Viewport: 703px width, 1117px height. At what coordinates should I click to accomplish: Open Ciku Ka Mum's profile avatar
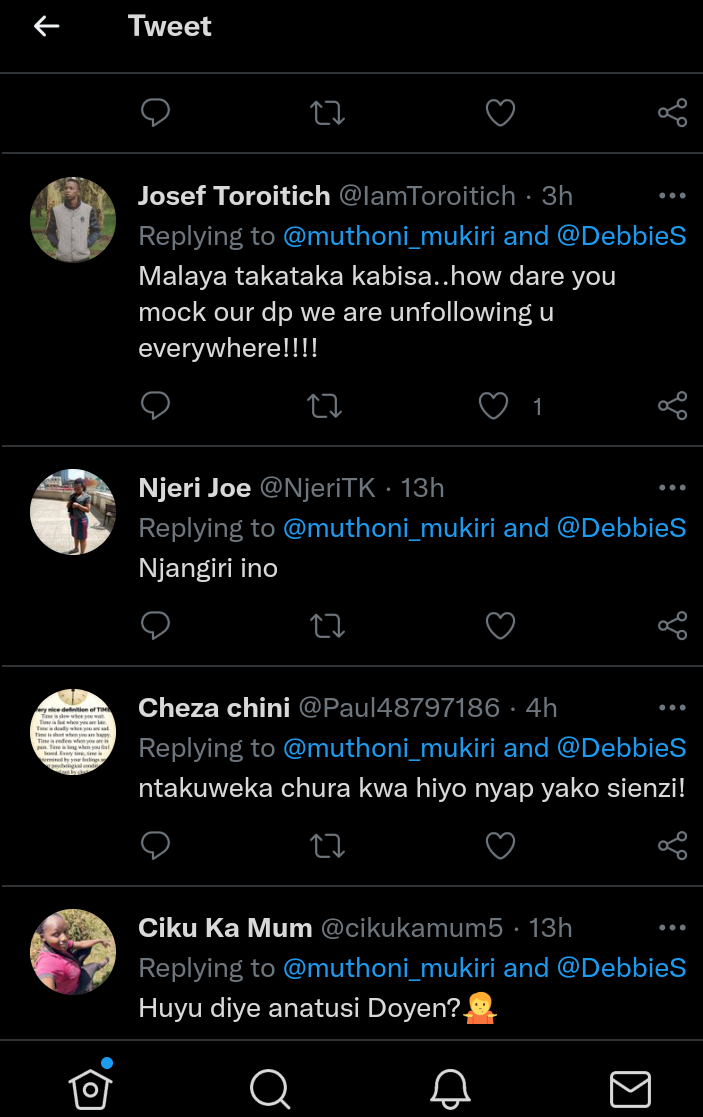73,952
